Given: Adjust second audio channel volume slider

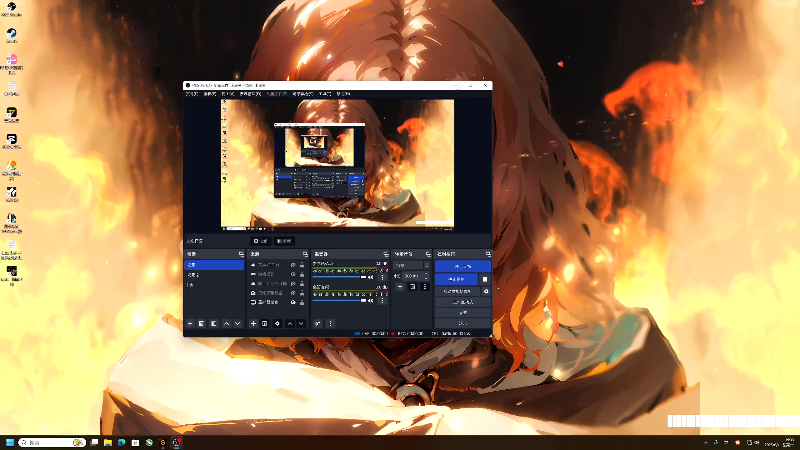Looking at the screenshot, I should tap(339, 301).
